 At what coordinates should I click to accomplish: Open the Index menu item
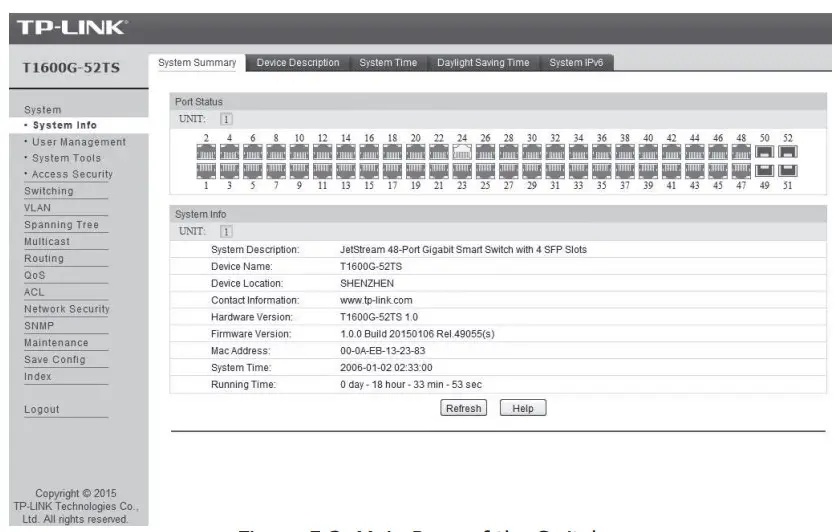click(38, 376)
